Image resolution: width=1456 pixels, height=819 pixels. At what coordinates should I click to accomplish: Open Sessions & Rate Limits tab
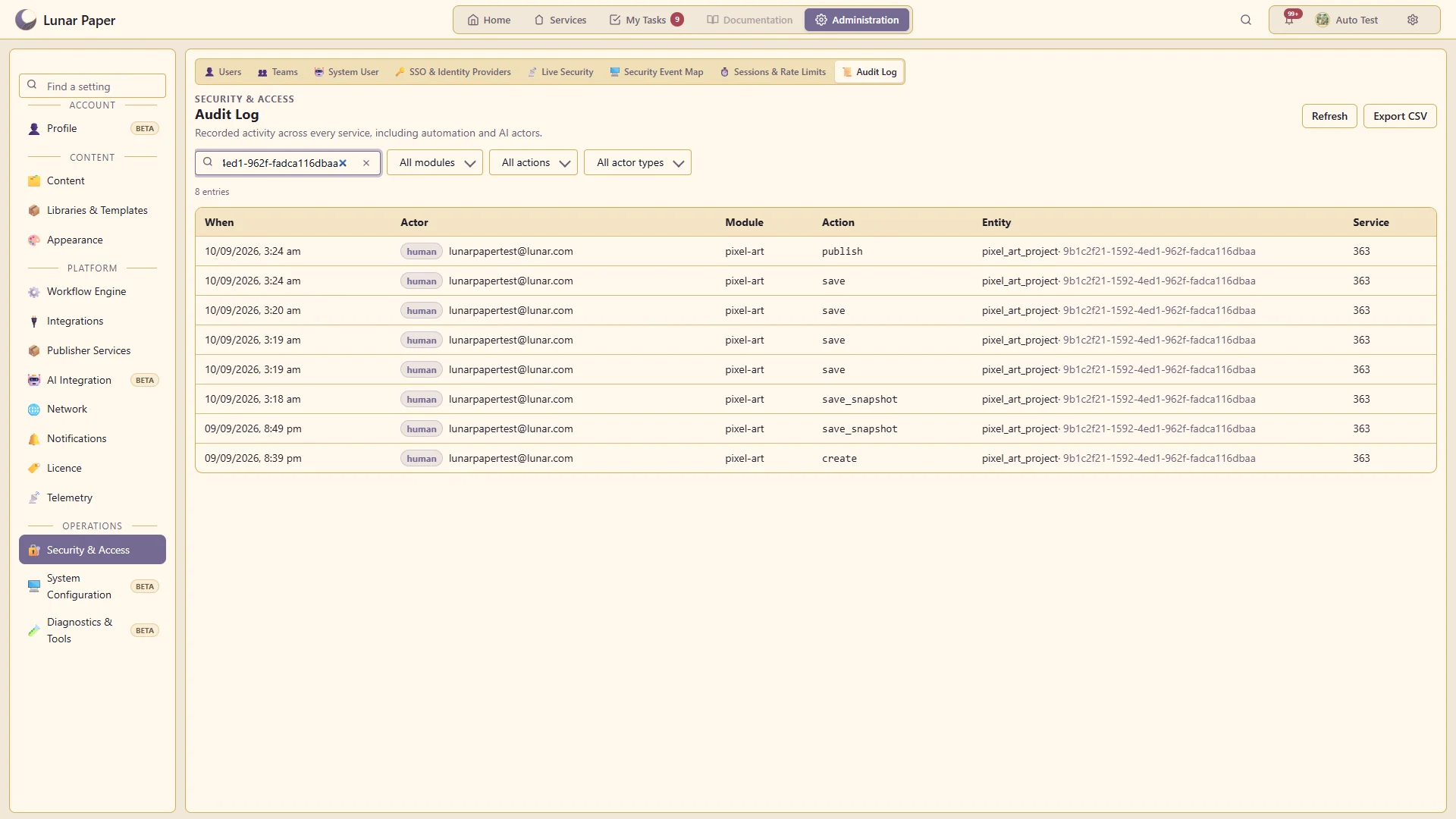tap(773, 72)
